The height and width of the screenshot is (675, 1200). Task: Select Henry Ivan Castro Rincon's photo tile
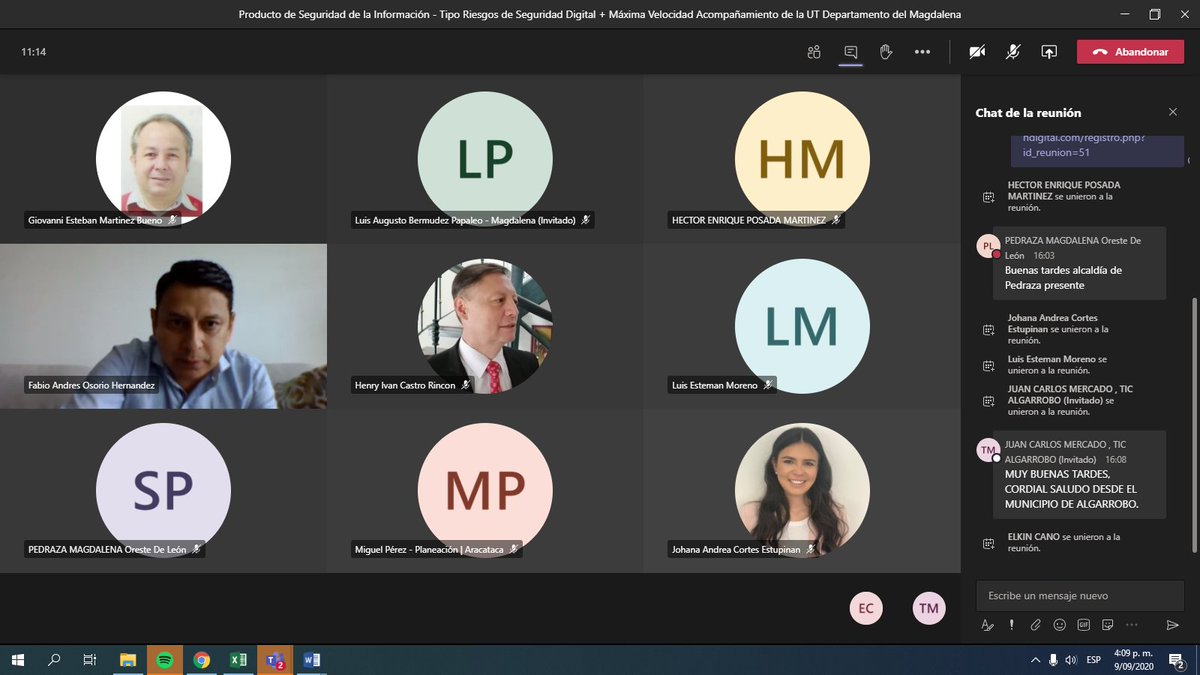point(485,326)
